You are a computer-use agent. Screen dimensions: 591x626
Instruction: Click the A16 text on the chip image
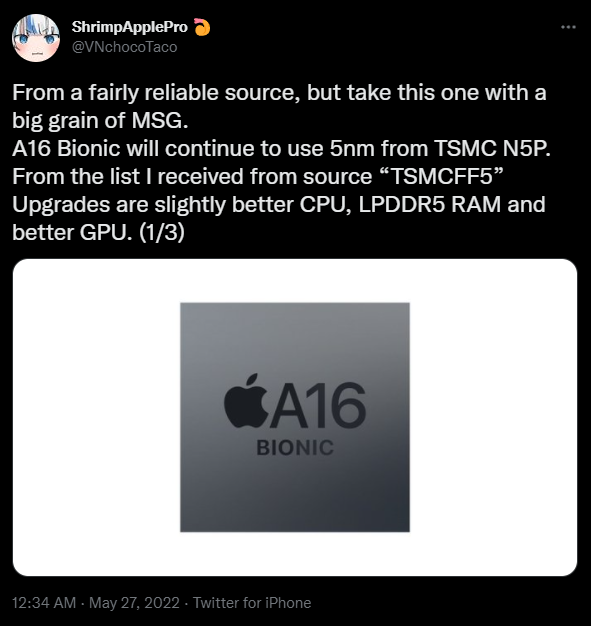pos(318,405)
